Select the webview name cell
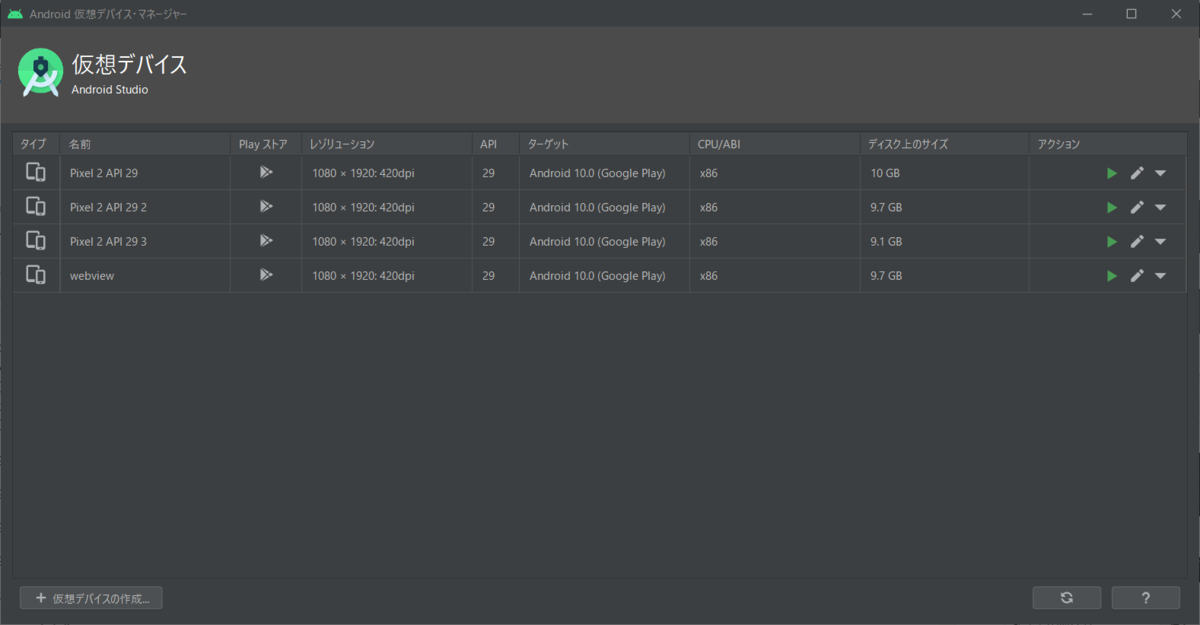 [x=145, y=275]
